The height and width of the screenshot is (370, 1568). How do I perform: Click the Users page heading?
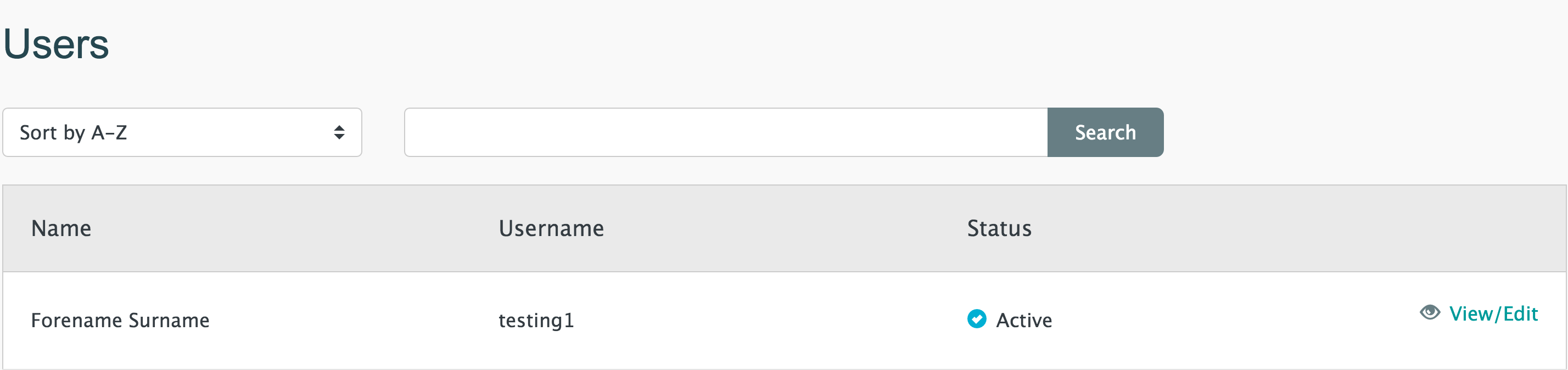click(x=56, y=44)
